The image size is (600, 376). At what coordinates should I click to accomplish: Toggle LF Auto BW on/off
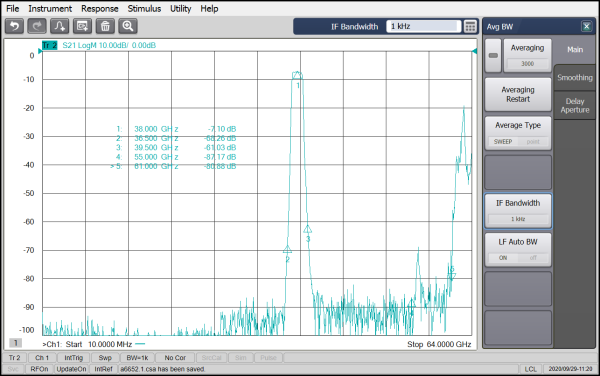point(518,258)
